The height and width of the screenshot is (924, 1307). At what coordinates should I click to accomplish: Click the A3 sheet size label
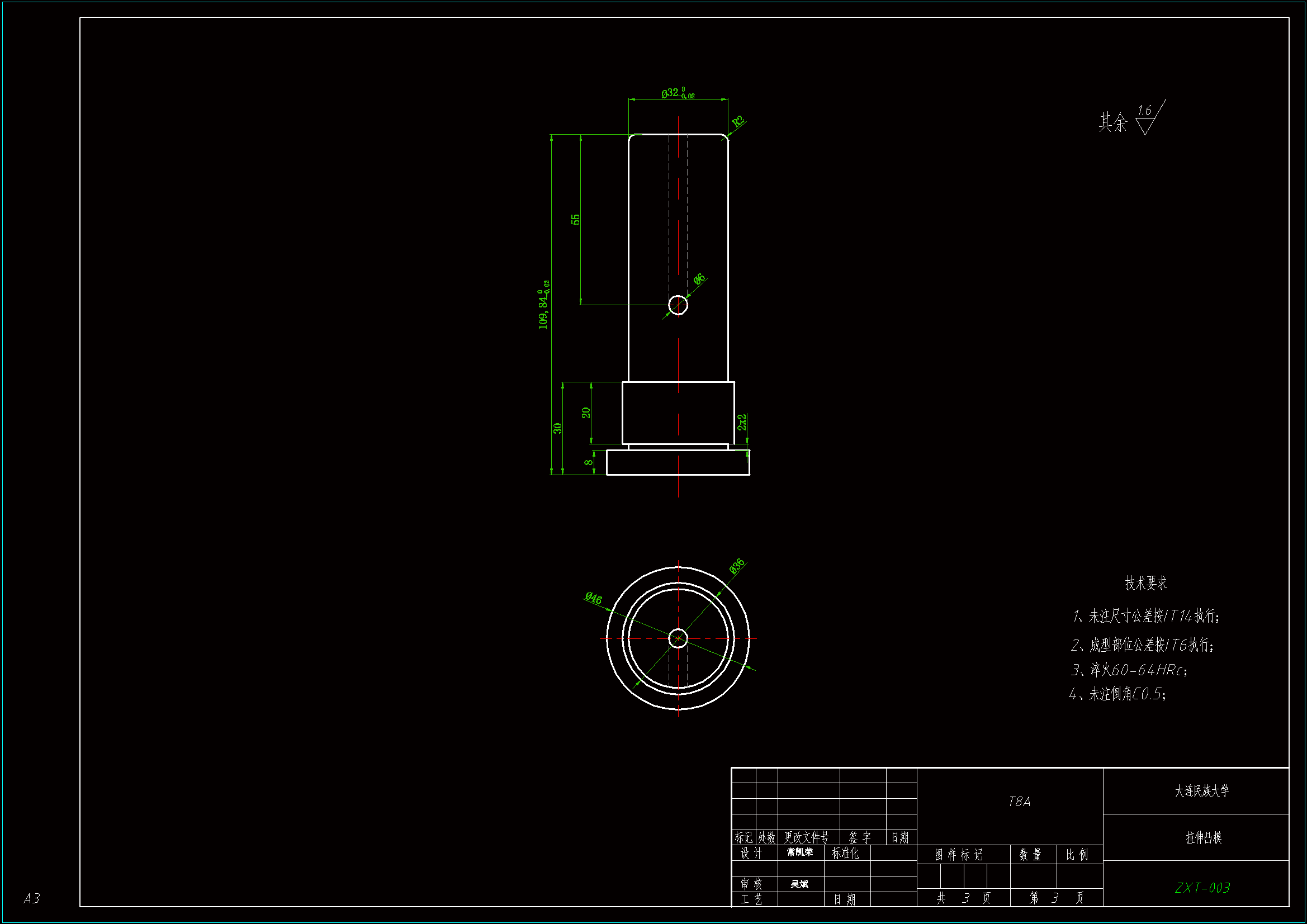[32, 898]
